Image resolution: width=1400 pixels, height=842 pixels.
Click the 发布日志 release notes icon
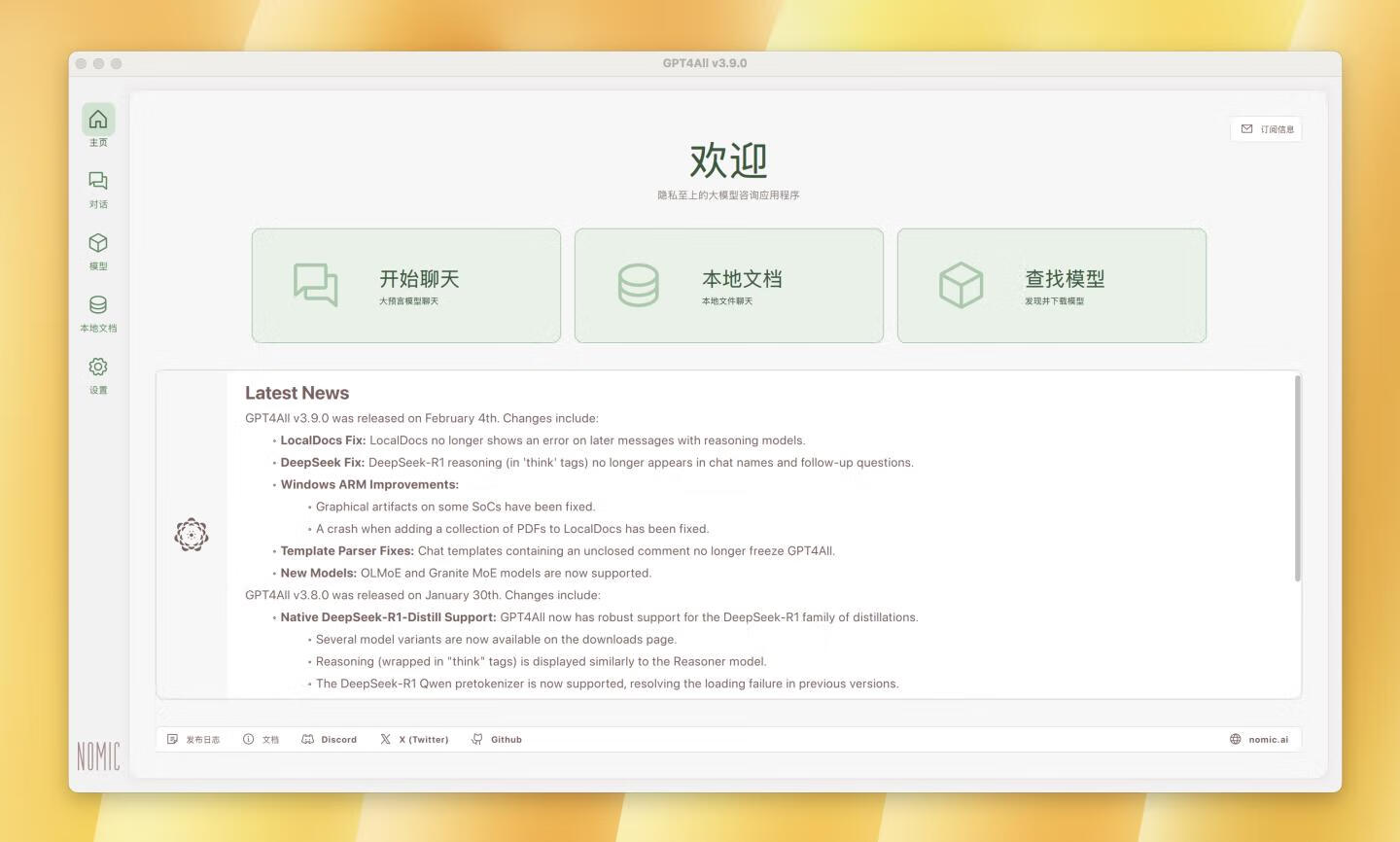[x=172, y=740]
